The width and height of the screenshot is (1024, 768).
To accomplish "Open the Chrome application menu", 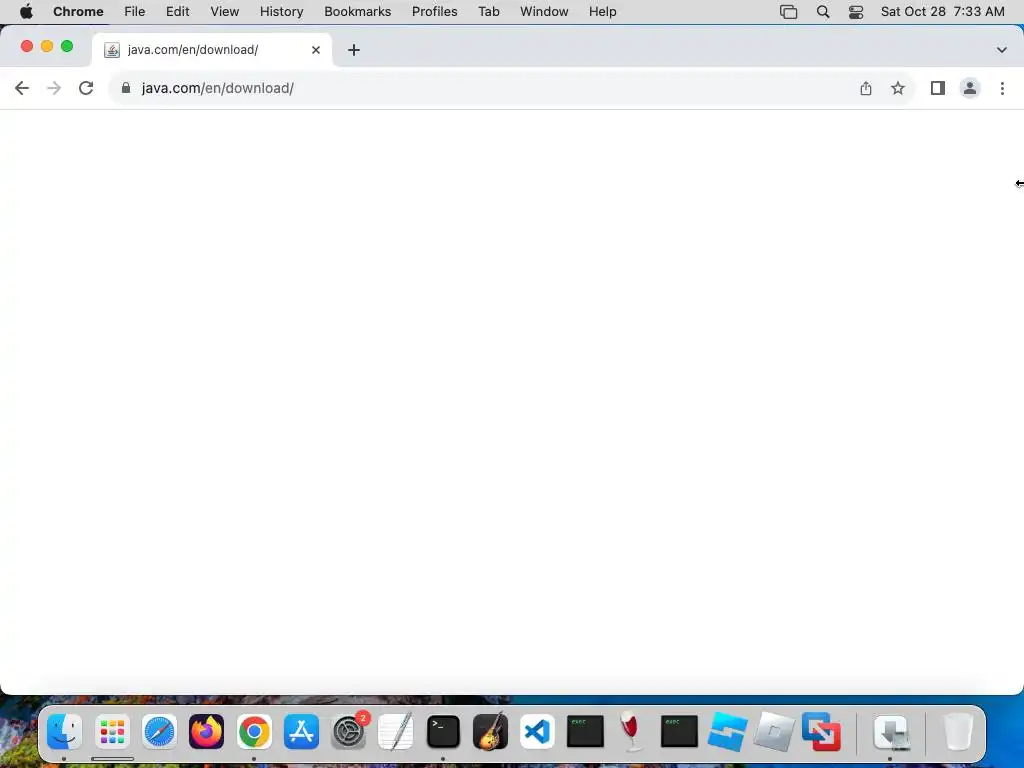I will pyautogui.click(x=78, y=12).
